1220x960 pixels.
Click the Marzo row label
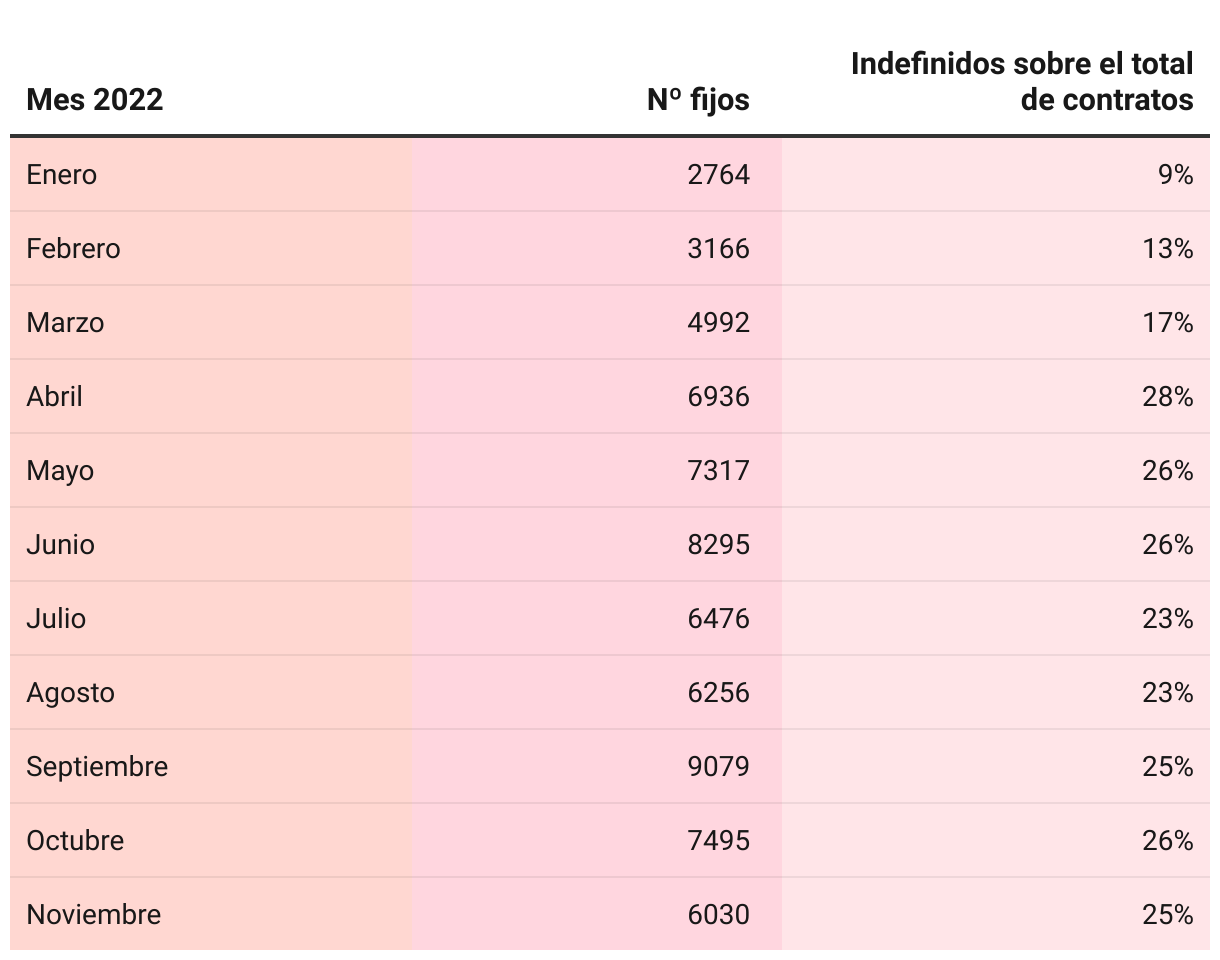[x=65, y=323]
